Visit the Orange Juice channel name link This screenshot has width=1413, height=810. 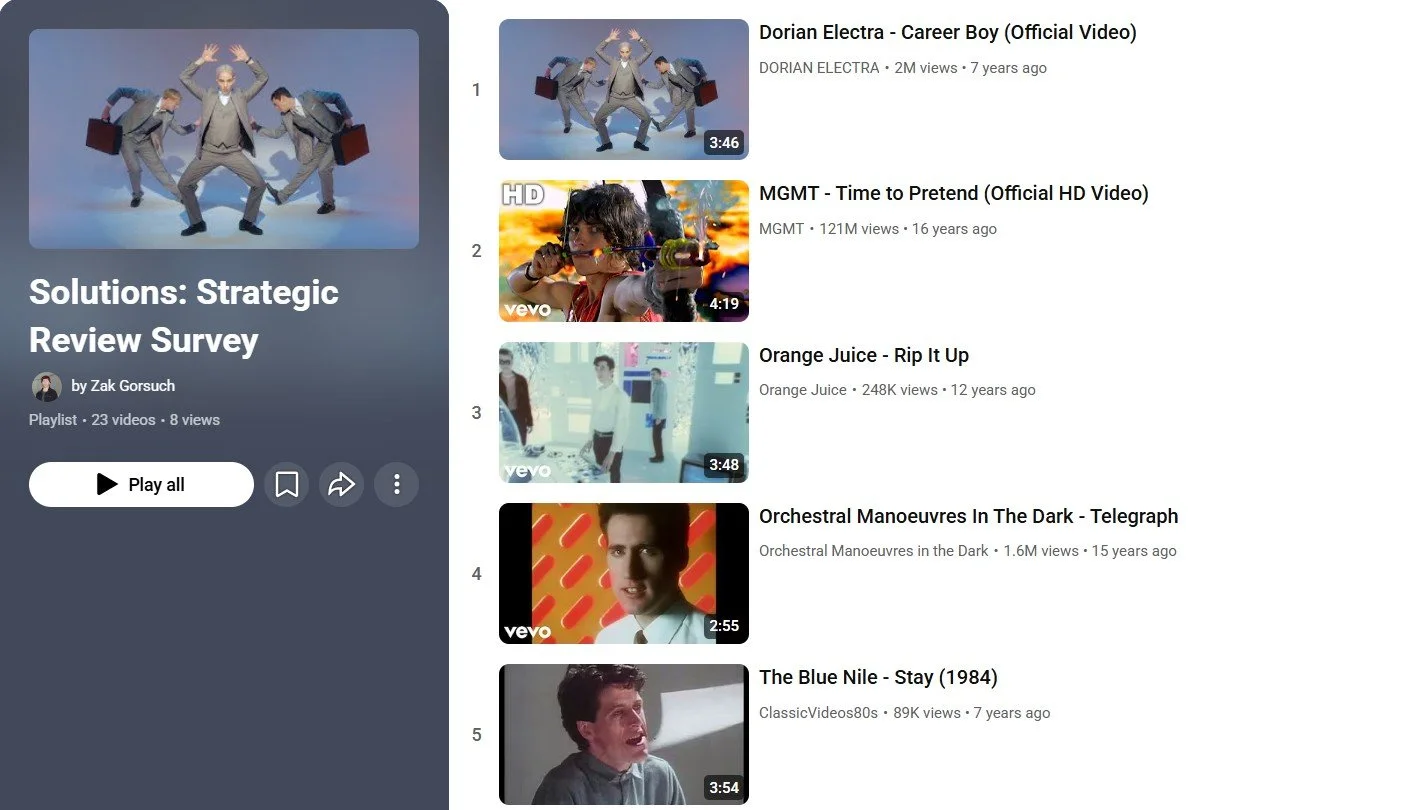[x=803, y=390]
